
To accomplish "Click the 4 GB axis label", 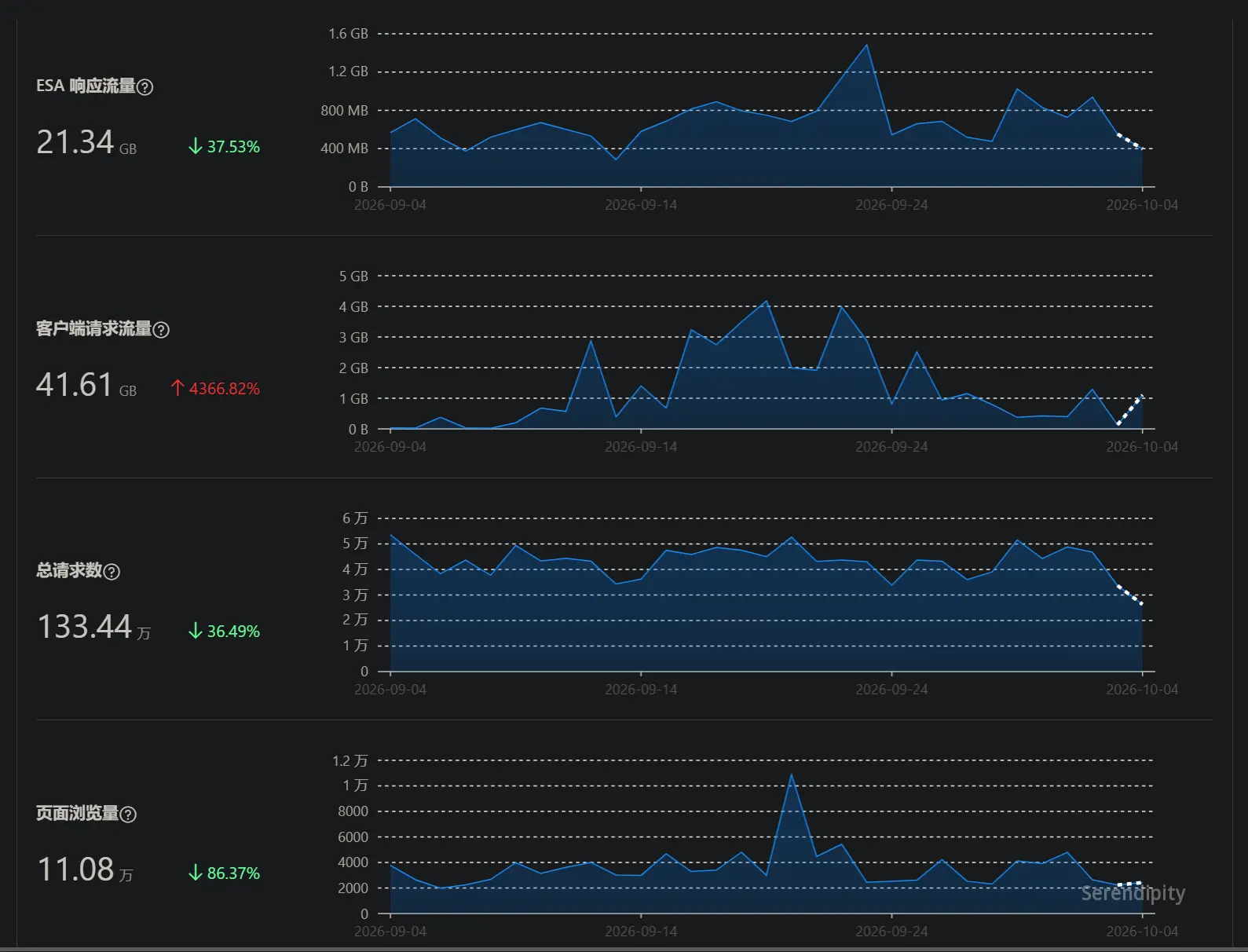I will click(x=353, y=307).
